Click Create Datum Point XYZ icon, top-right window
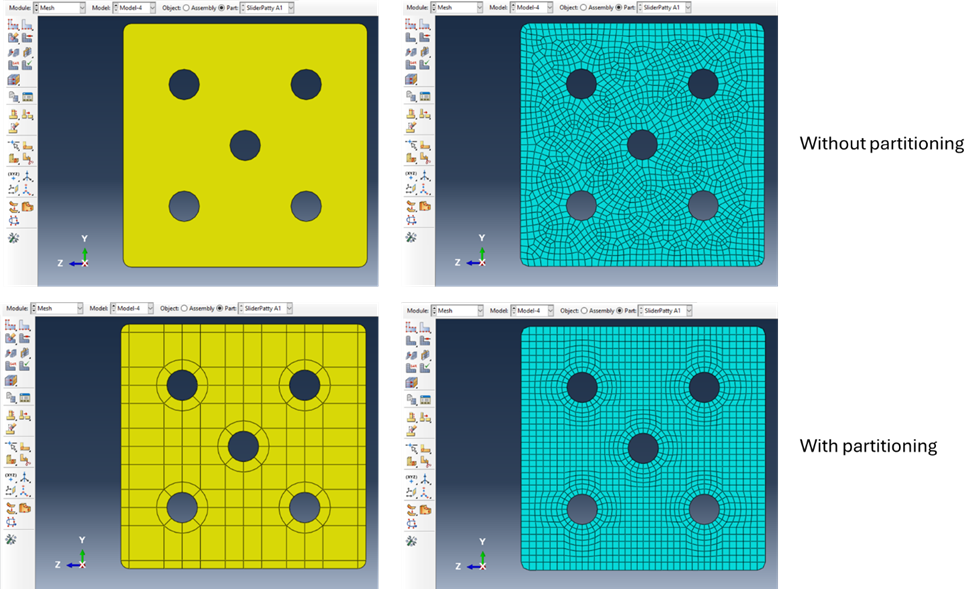976x589 pixels. [x=411, y=176]
